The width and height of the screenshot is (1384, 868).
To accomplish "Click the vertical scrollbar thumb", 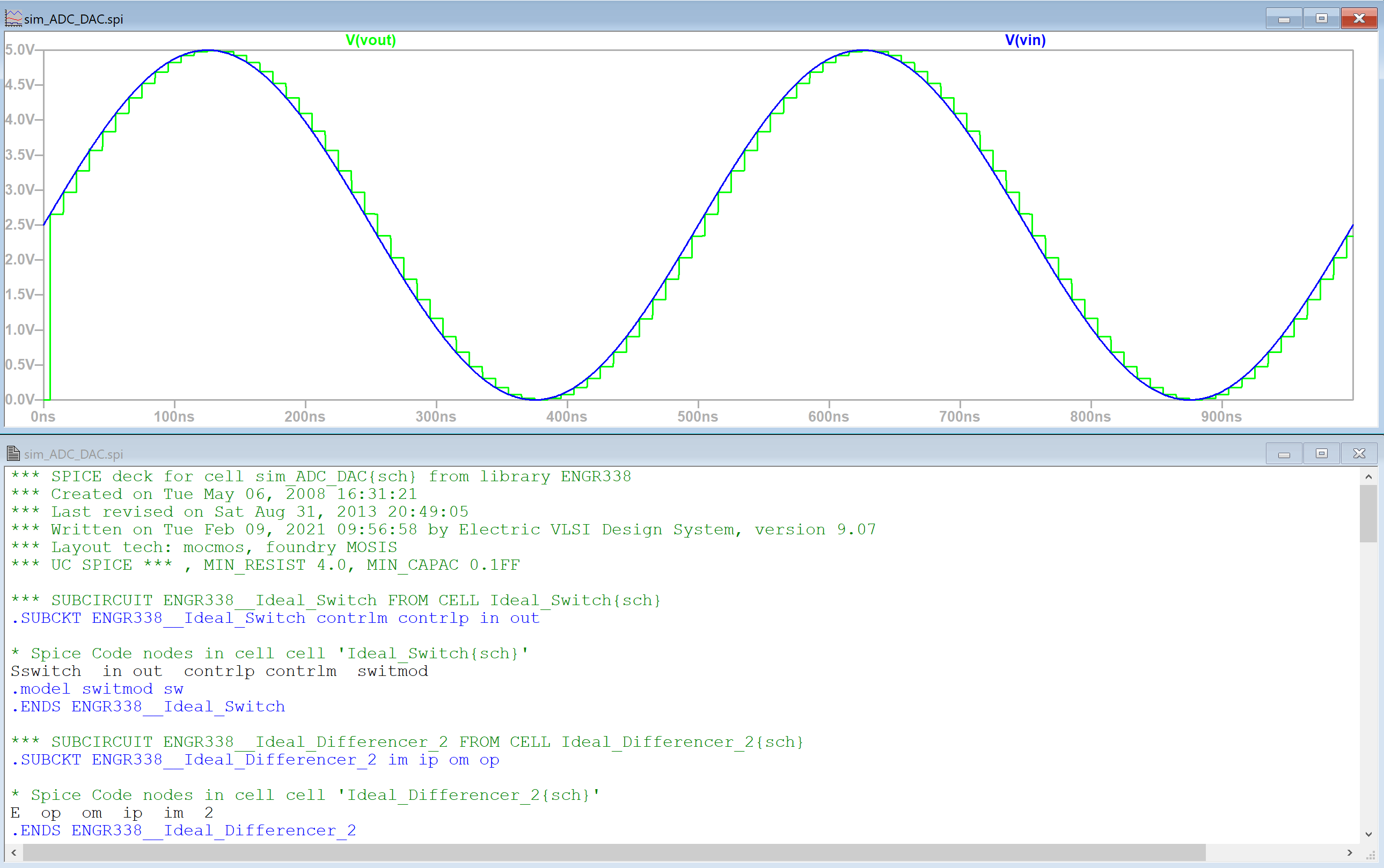I will coord(1368,513).
